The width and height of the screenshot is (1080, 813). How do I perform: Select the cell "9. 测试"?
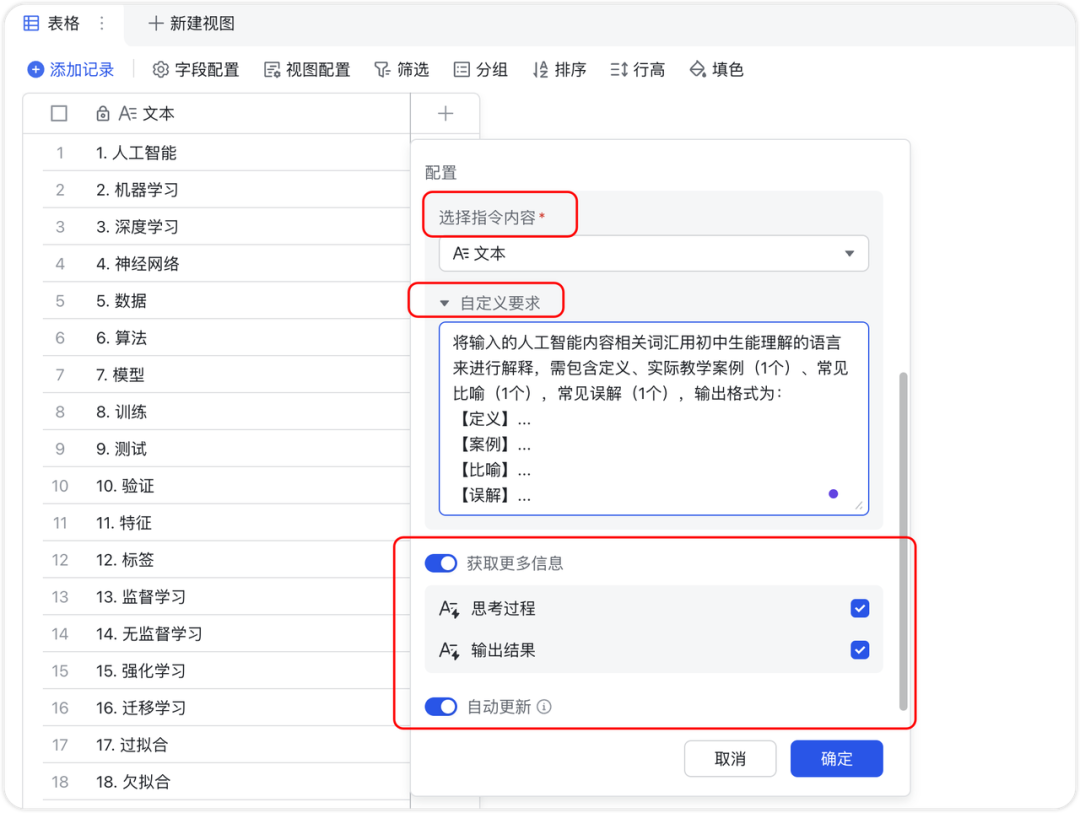(x=226, y=449)
